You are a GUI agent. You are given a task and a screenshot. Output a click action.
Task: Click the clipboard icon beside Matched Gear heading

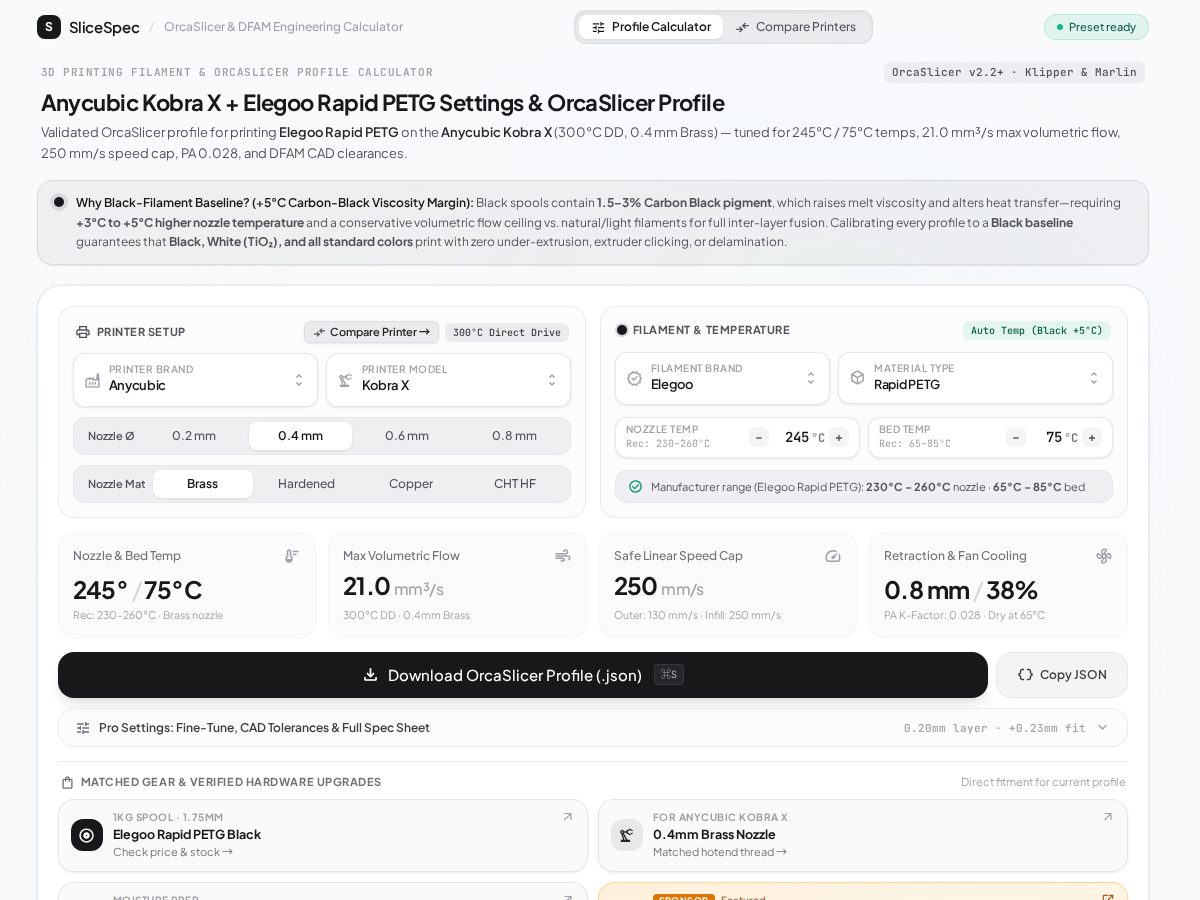coord(67,782)
